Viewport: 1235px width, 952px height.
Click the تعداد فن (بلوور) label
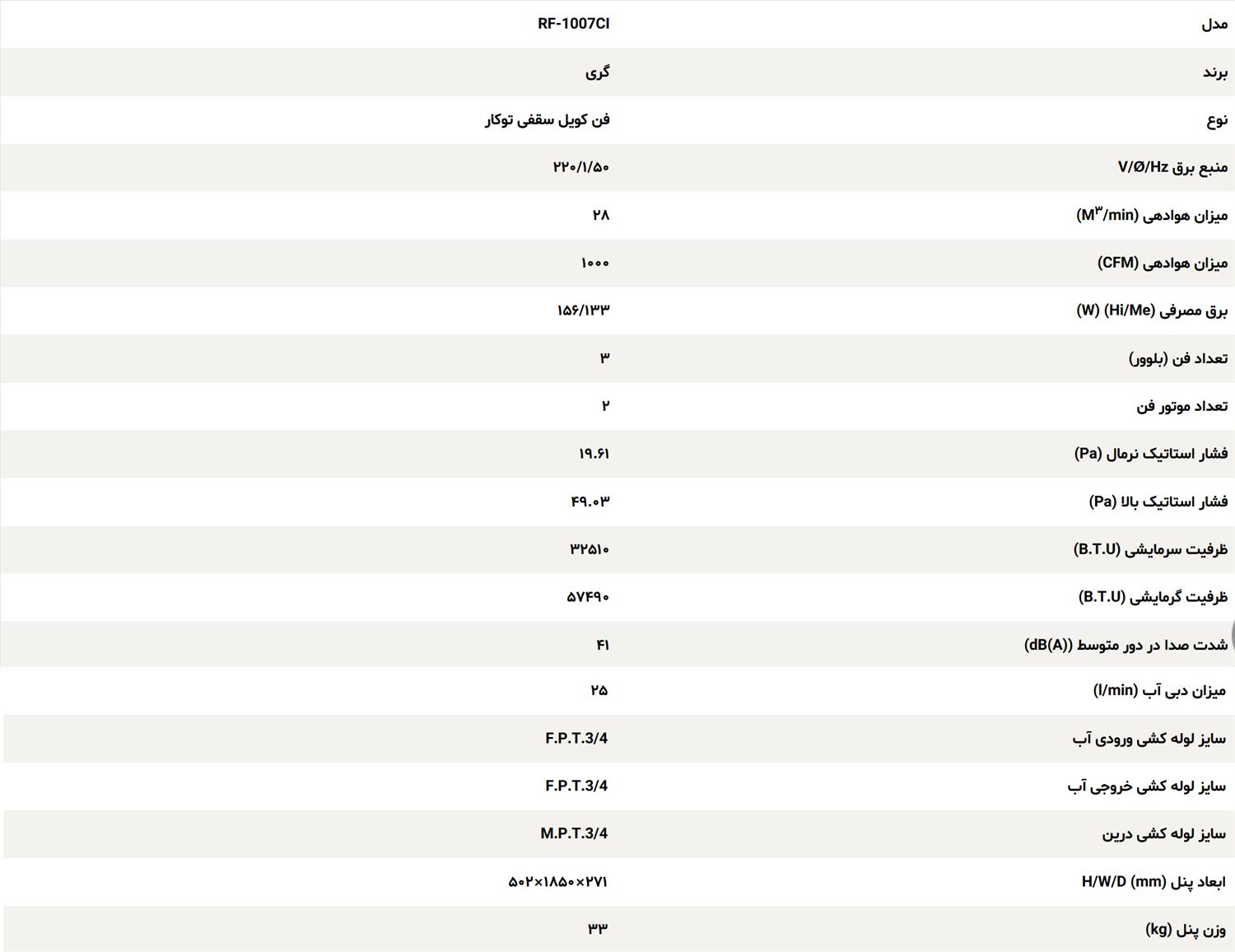click(1177, 358)
